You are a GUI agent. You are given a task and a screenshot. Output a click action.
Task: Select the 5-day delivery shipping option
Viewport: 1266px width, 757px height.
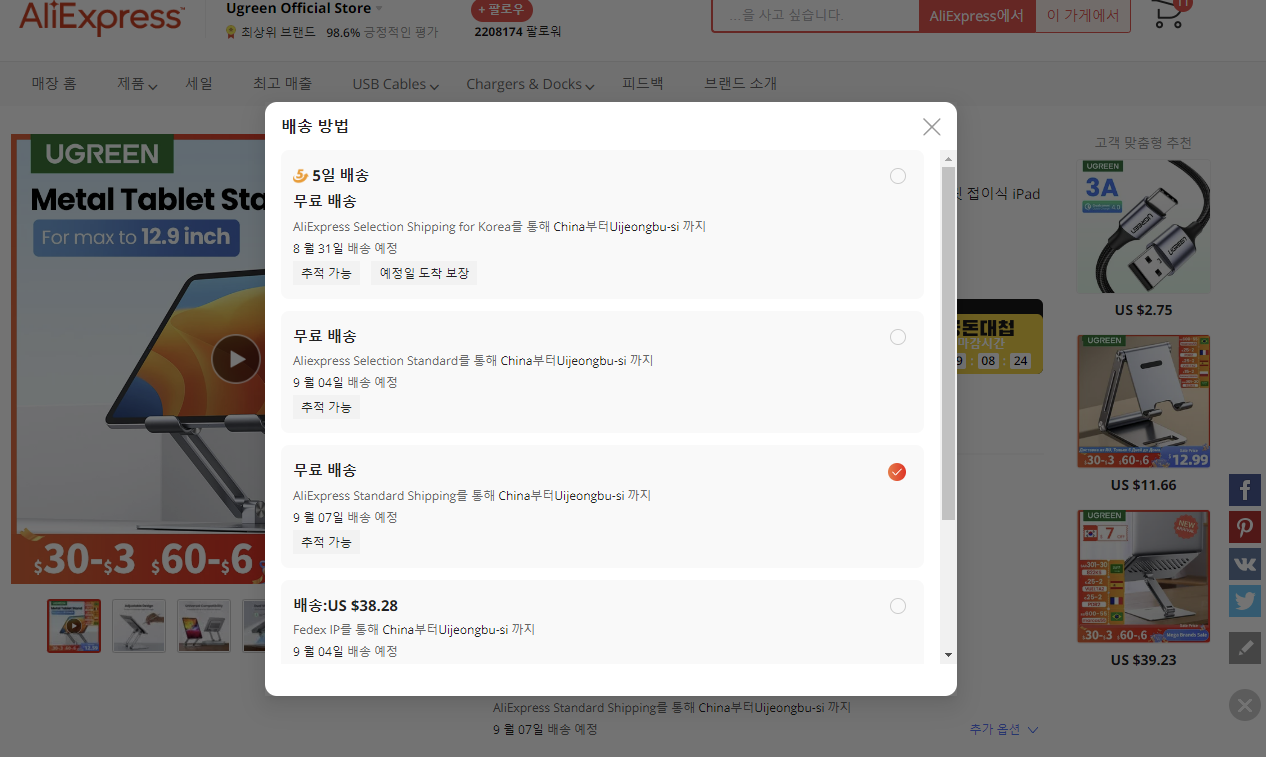(x=898, y=176)
